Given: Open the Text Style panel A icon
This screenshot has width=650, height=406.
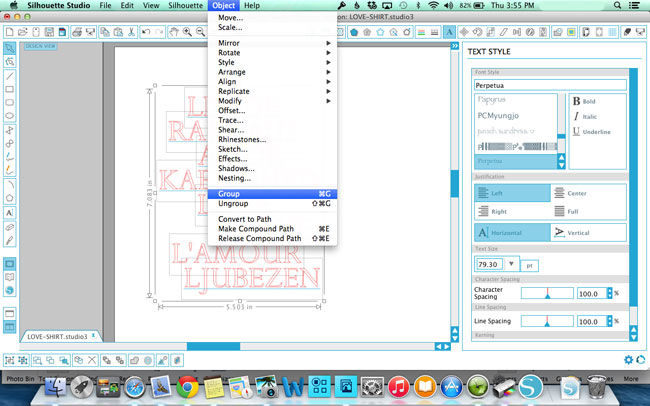Looking at the screenshot, I should pyautogui.click(x=449, y=32).
